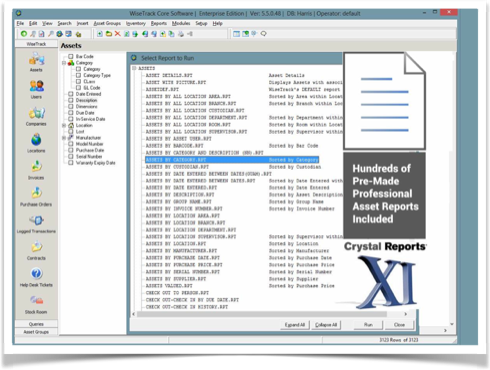This screenshot has height=370, width=490.
Task: Click the green circle refresh toolbar icon
Action: 24,34
